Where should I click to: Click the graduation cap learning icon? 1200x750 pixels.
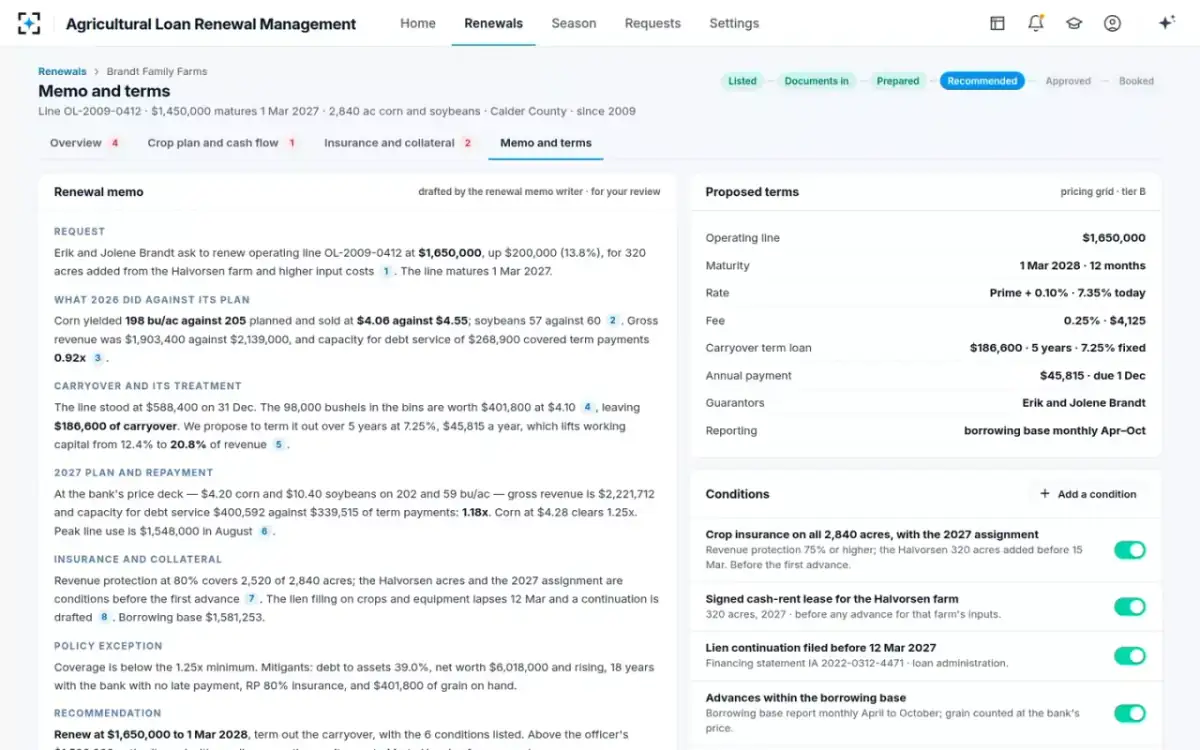(x=1074, y=23)
